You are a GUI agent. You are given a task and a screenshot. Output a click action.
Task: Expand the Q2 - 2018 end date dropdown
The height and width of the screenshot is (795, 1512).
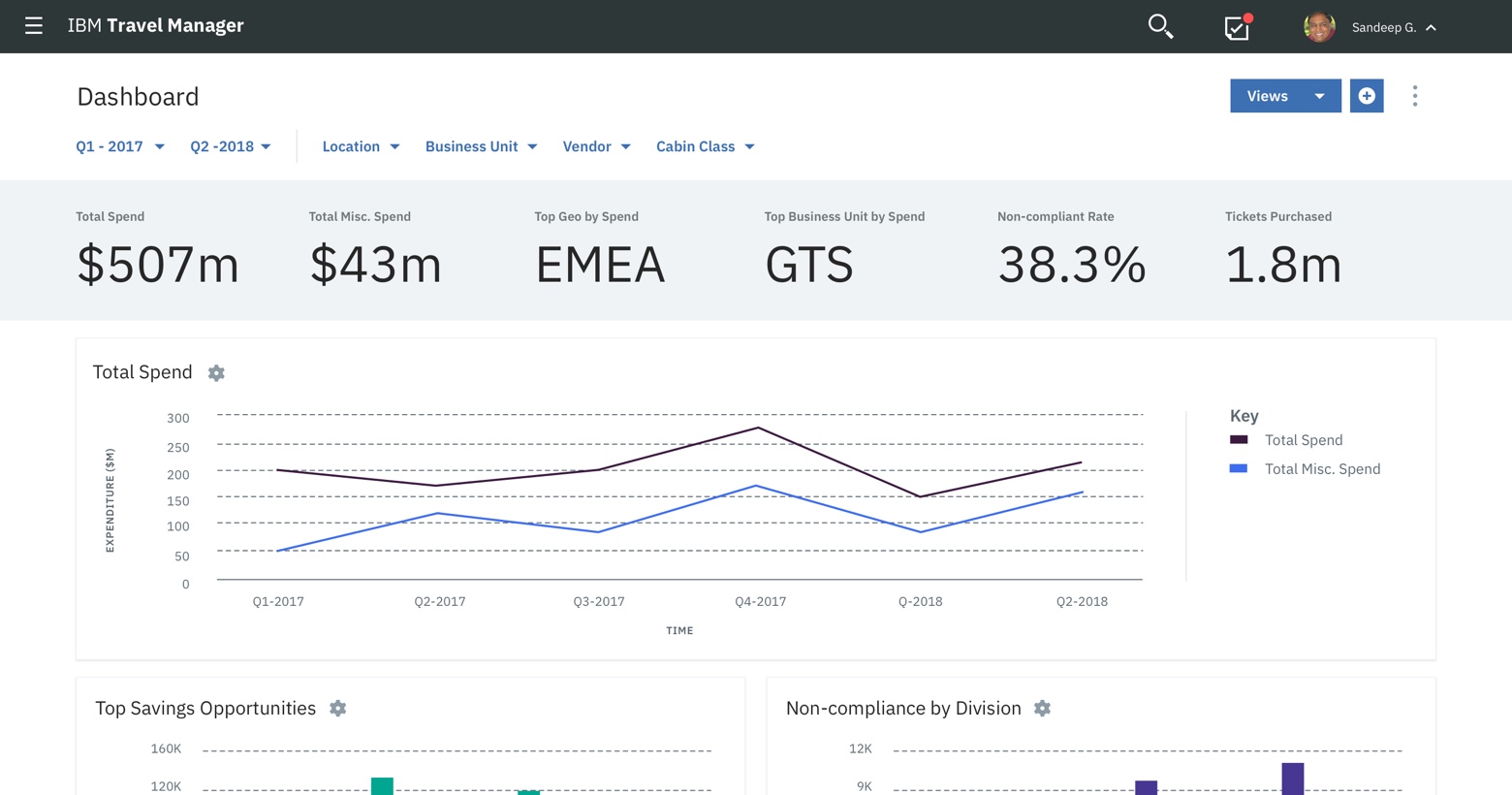click(231, 146)
